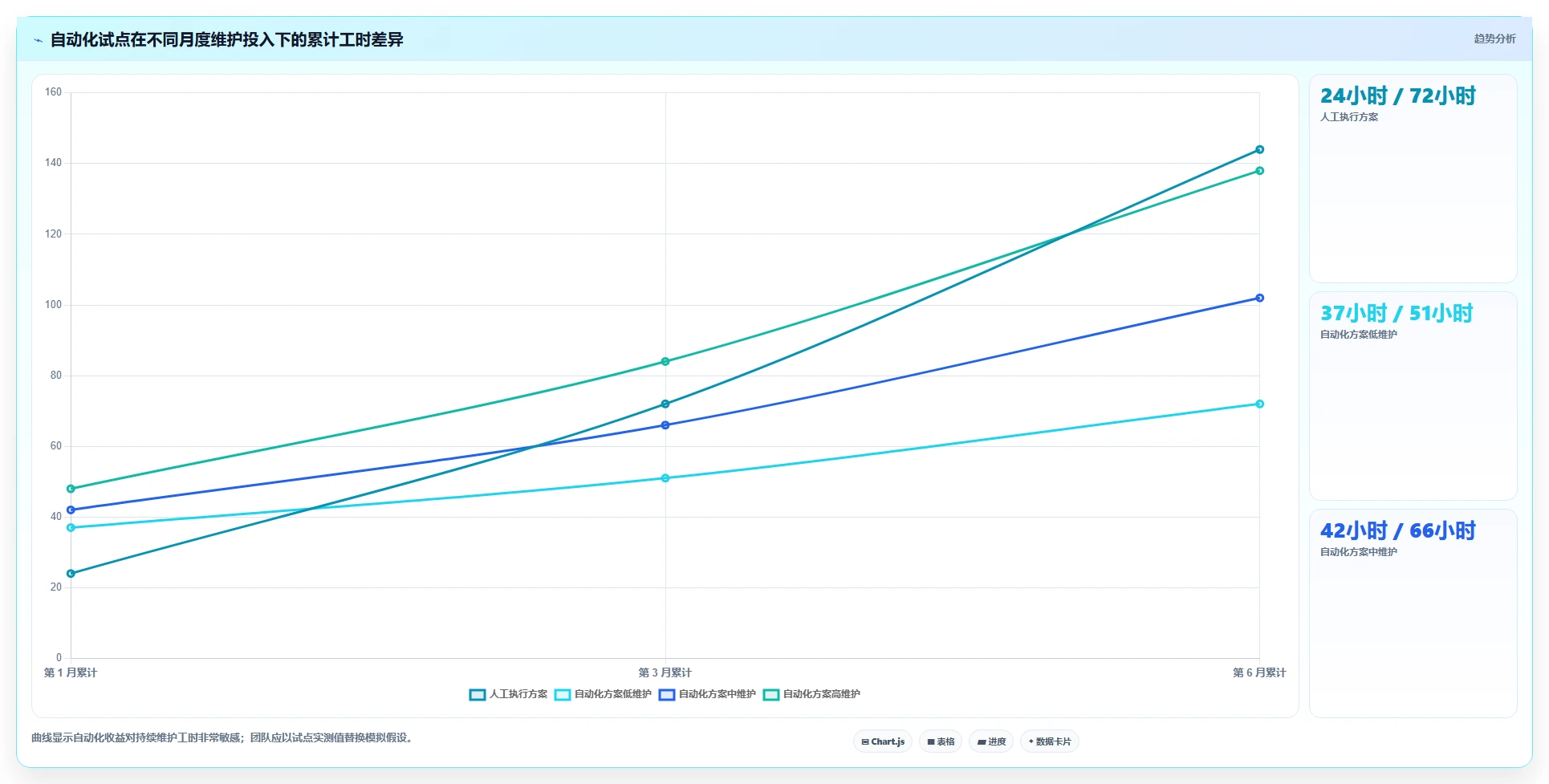Click the 100 y-axis value
The image size is (1549, 784).
(53, 305)
